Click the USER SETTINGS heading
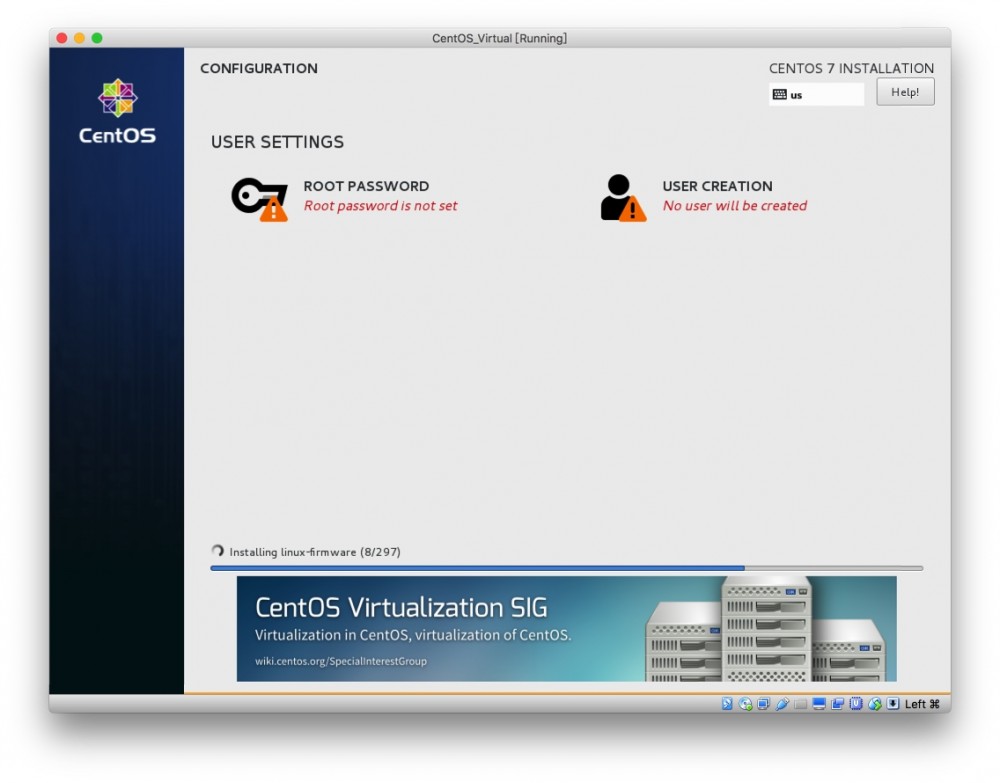Image resolution: width=1000 pixels, height=783 pixels. 277,142
